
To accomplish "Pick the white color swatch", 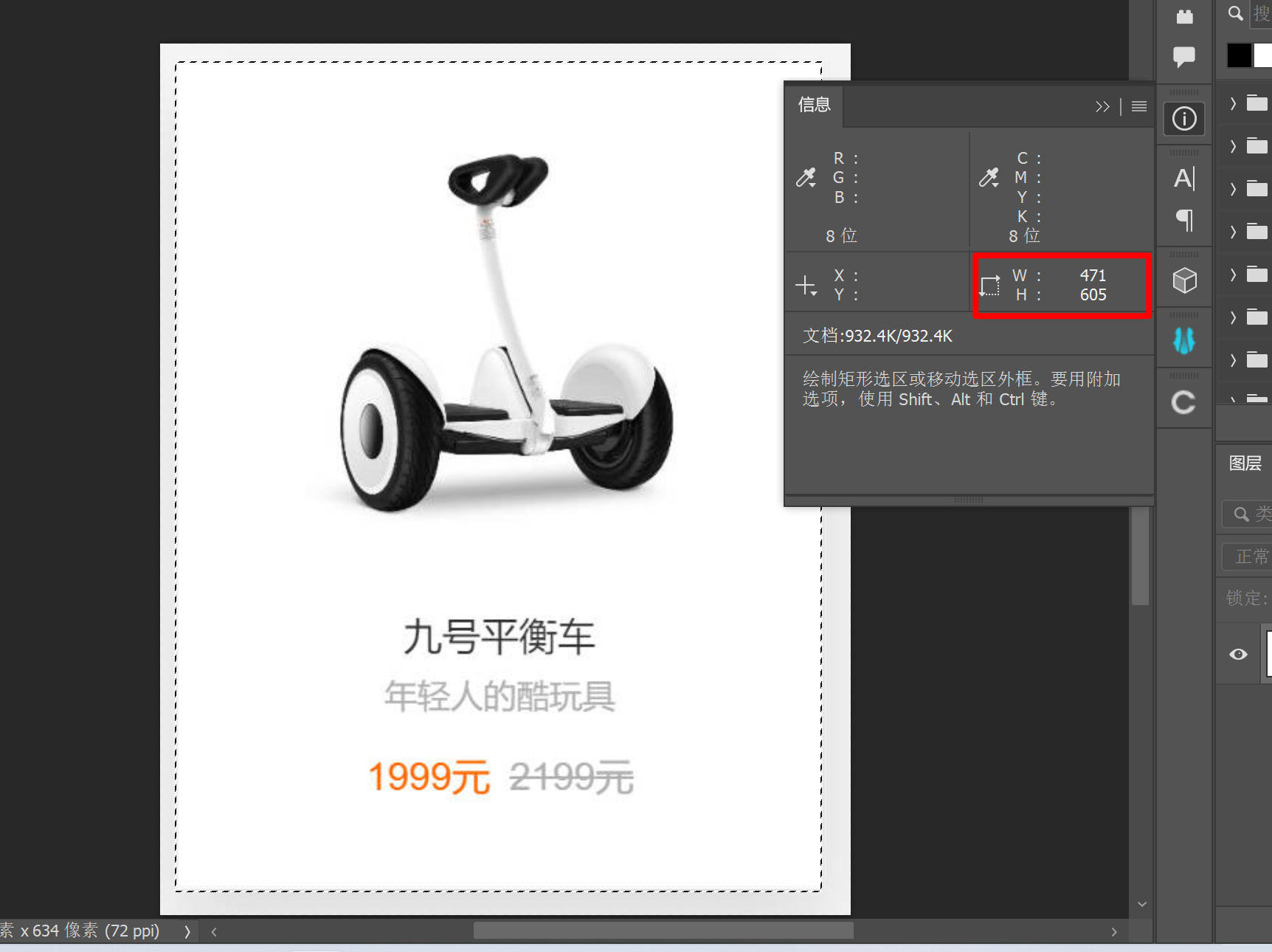I will (x=1263, y=55).
